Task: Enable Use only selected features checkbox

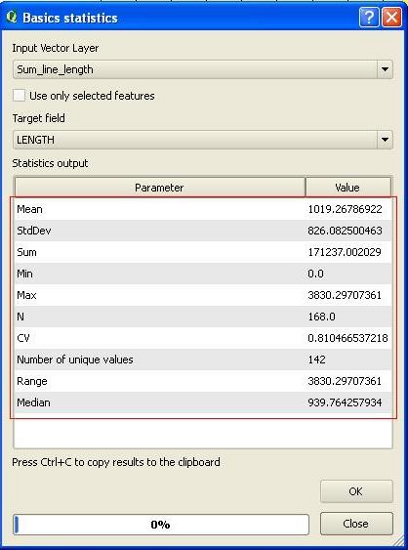Action: (x=19, y=95)
